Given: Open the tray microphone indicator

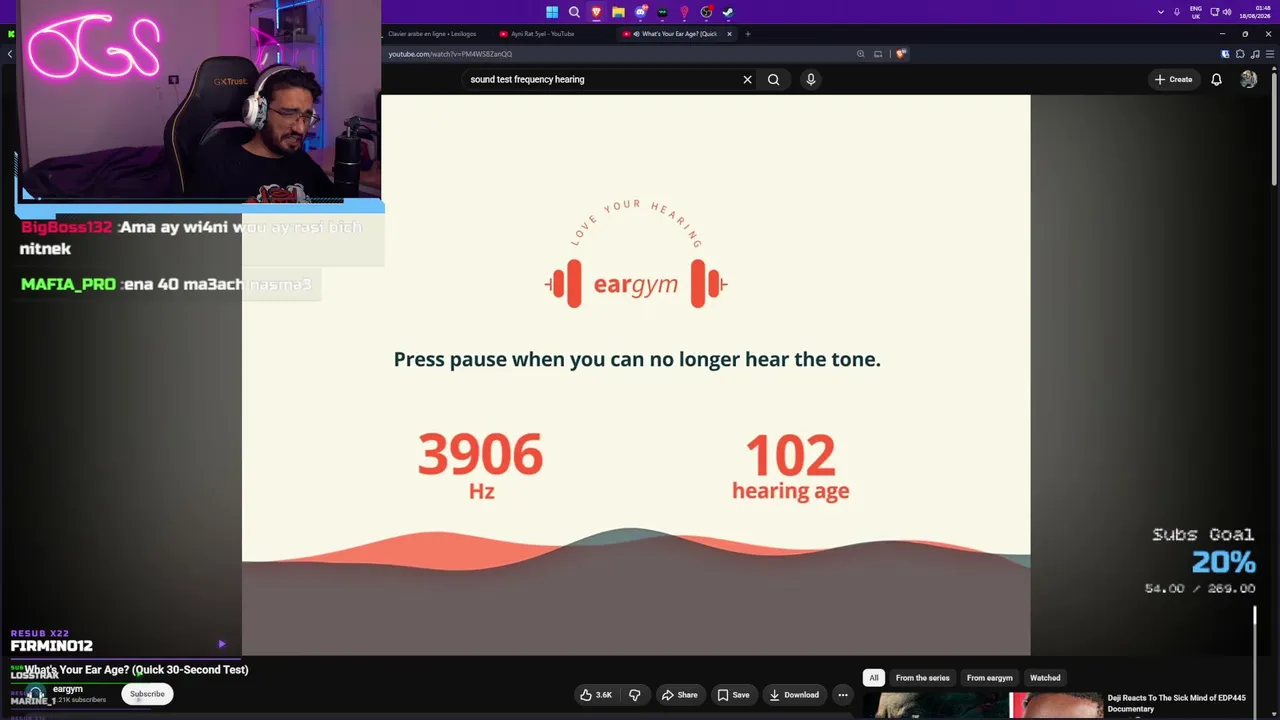Looking at the screenshot, I should (x=1176, y=12).
